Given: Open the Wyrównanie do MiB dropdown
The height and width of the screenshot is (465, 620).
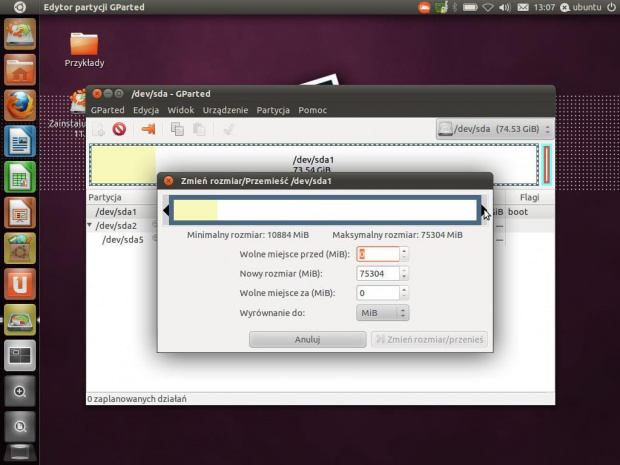Looking at the screenshot, I should click(382, 313).
